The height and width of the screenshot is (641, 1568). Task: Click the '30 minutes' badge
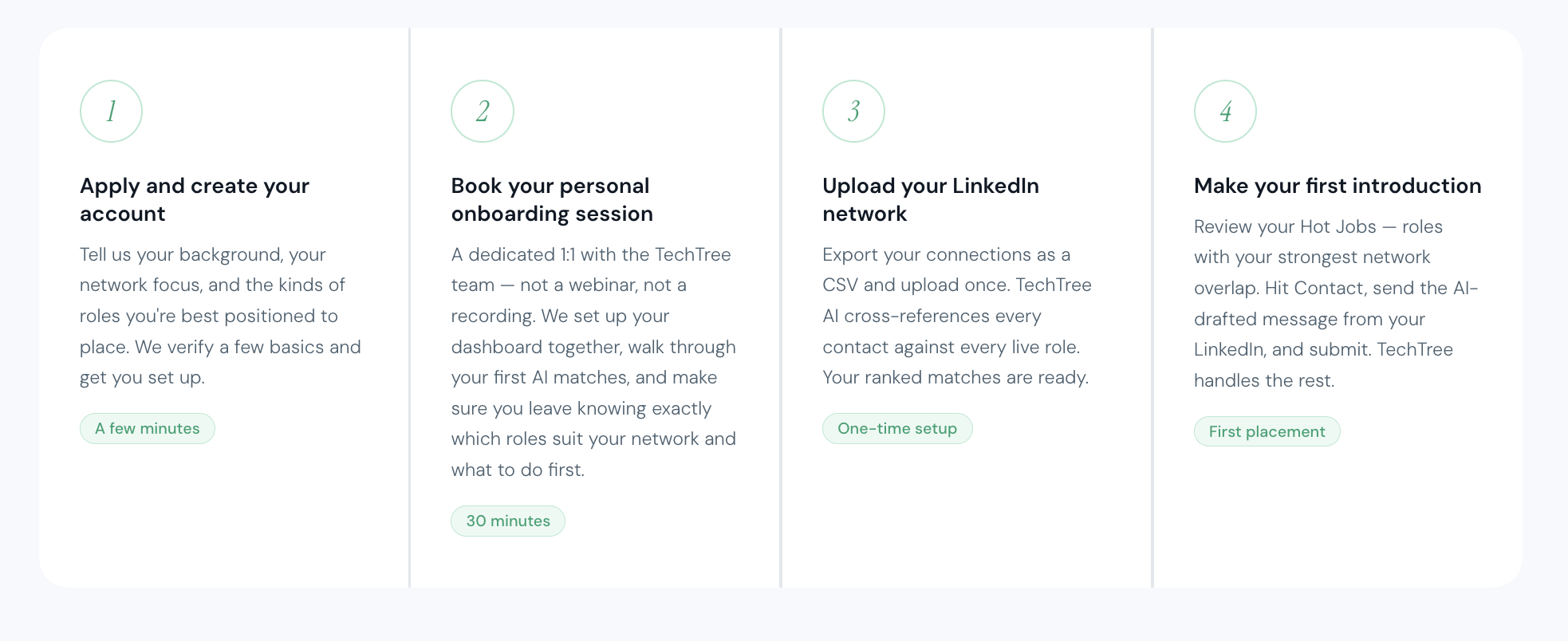508,521
